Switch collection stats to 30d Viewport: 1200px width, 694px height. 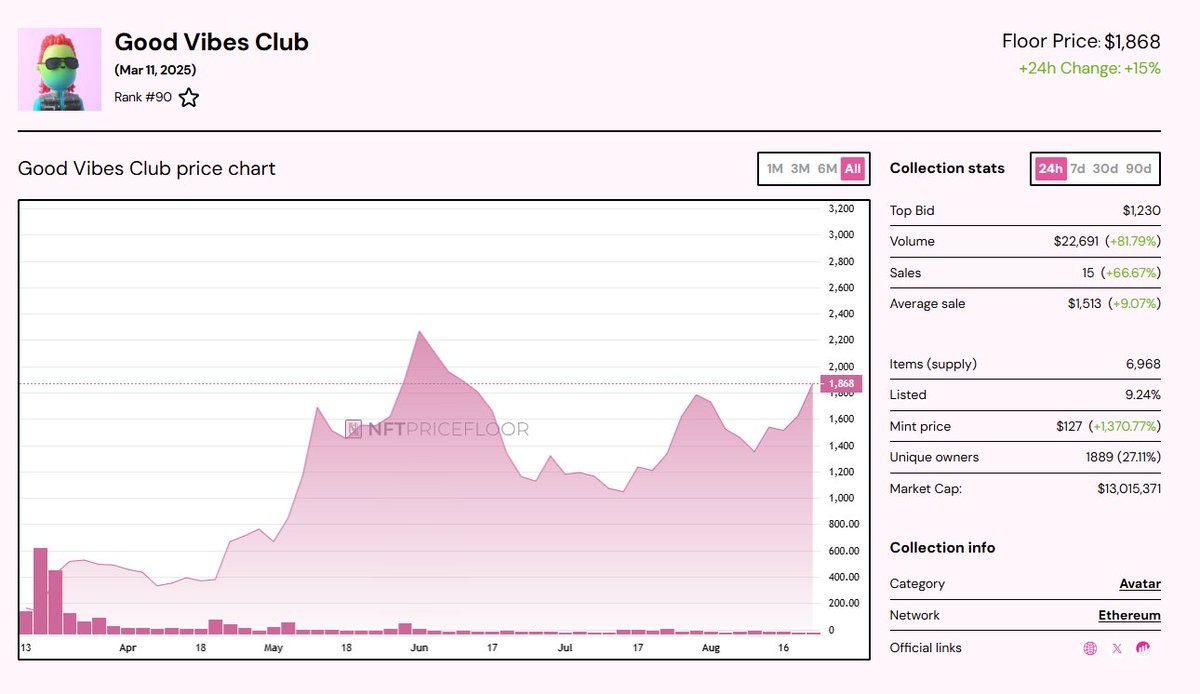coord(1105,169)
